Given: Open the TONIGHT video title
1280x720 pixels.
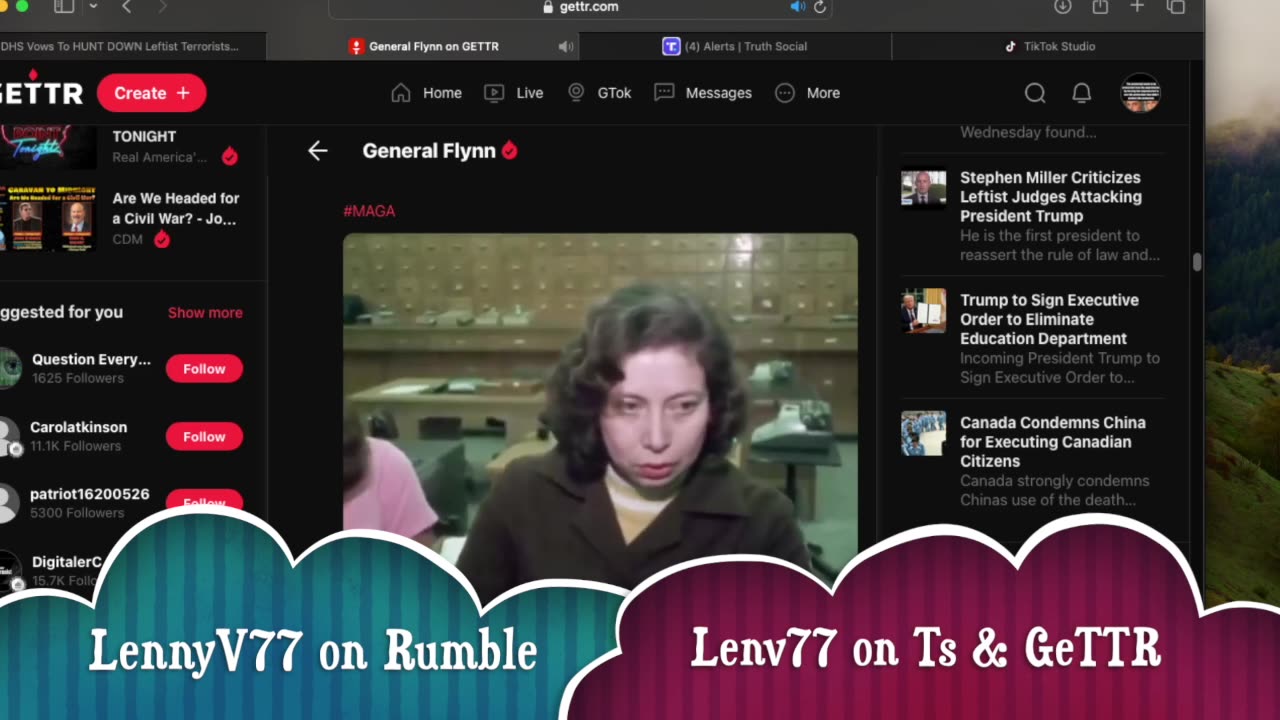Looking at the screenshot, I should (144, 137).
